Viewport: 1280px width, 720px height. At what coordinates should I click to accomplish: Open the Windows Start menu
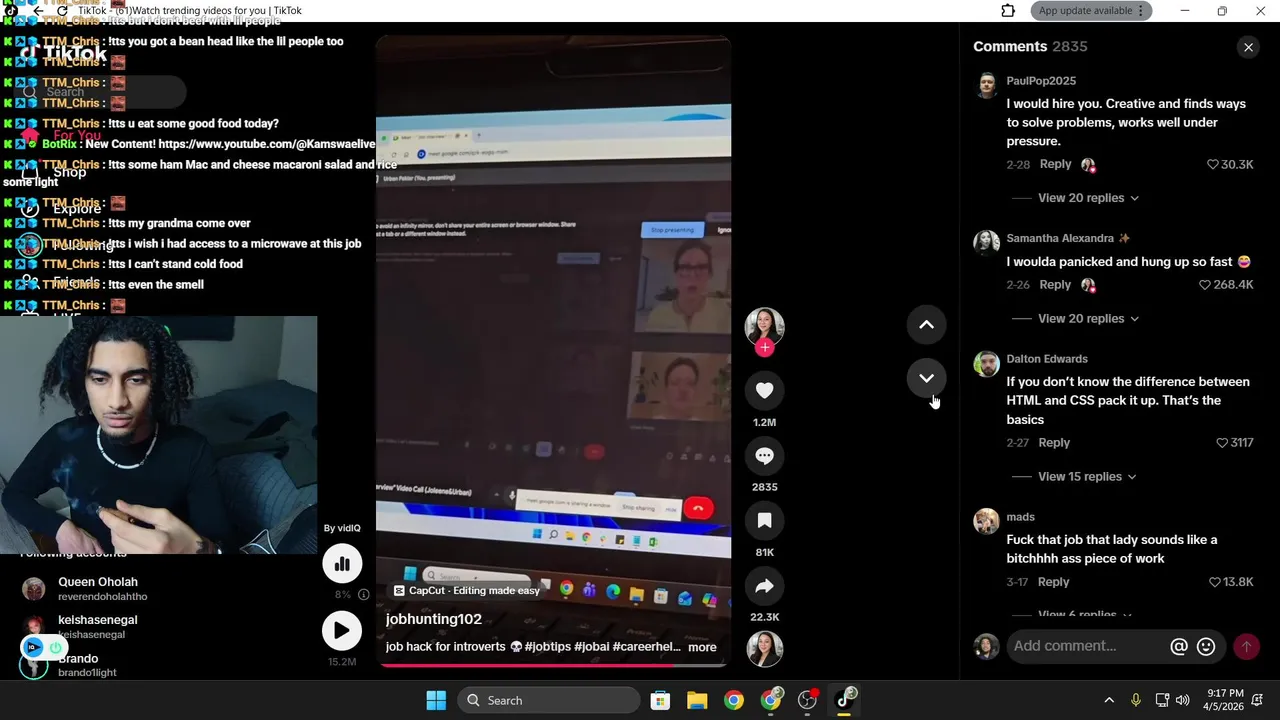pyautogui.click(x=436, y=701)
